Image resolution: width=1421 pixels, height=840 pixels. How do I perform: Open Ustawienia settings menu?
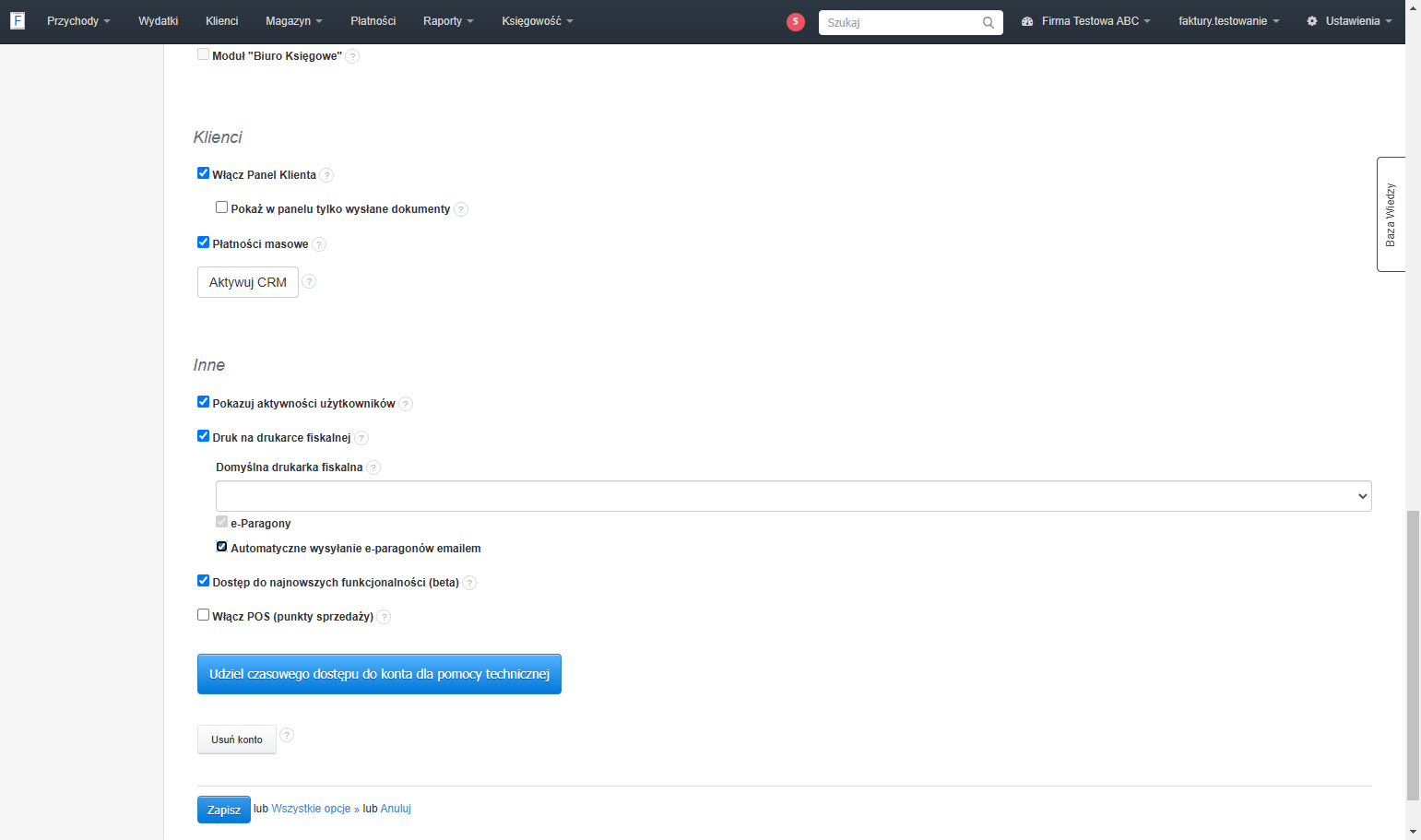coord(1349,21)
